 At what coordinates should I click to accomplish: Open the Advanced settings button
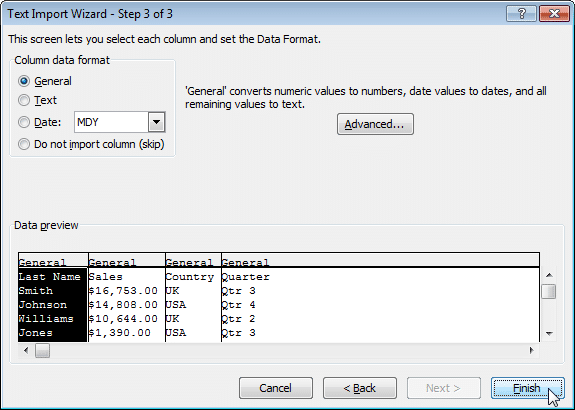point(375,124)
